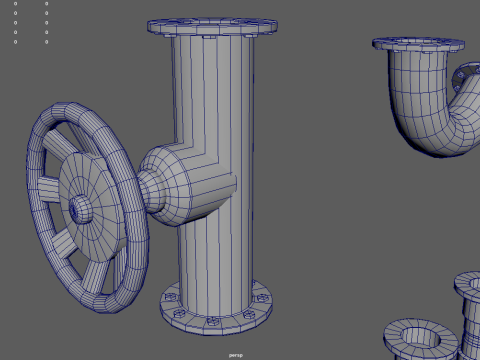Click the persp camera label
480x360 pixels.
tap(236, 355)
